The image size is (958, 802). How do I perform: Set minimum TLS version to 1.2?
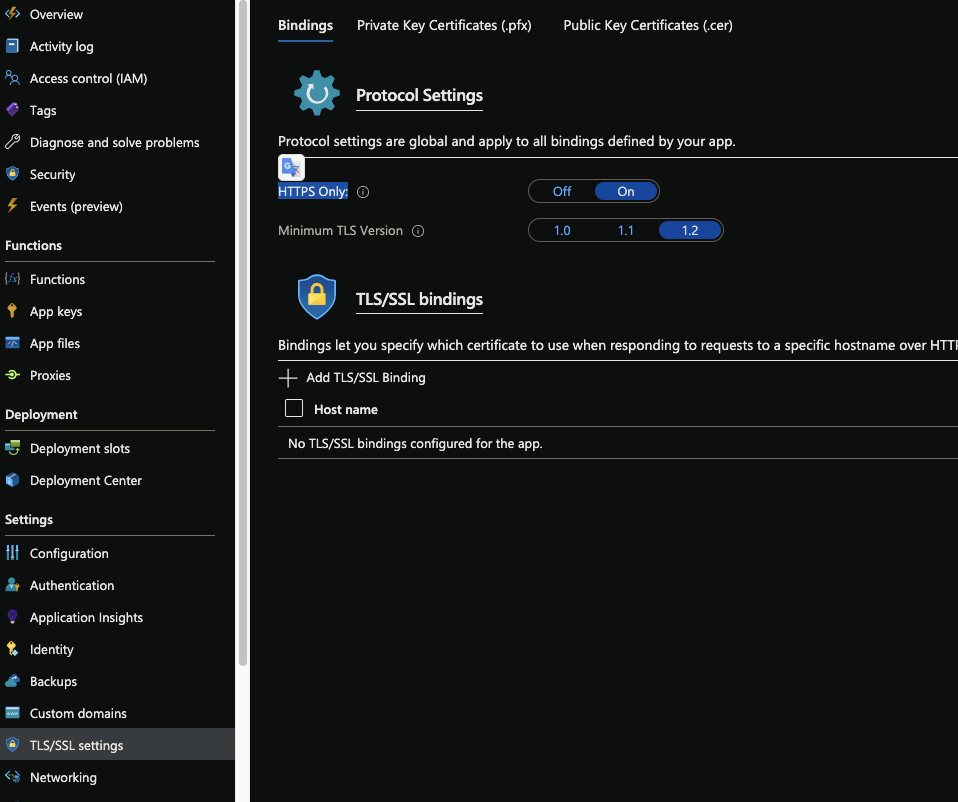coord(690,230)
